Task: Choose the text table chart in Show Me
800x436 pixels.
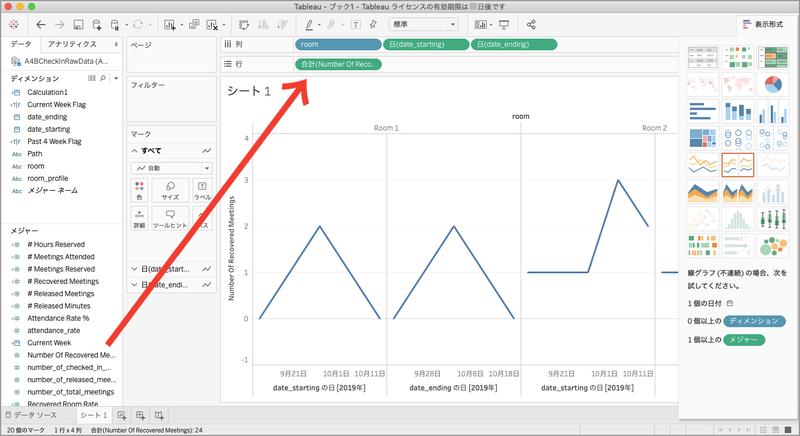Action: click(x=703, y=57)
